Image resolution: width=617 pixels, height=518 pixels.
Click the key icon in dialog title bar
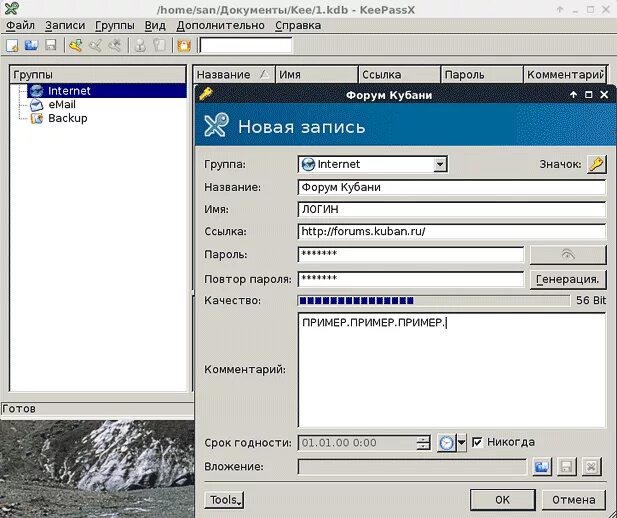206,94
